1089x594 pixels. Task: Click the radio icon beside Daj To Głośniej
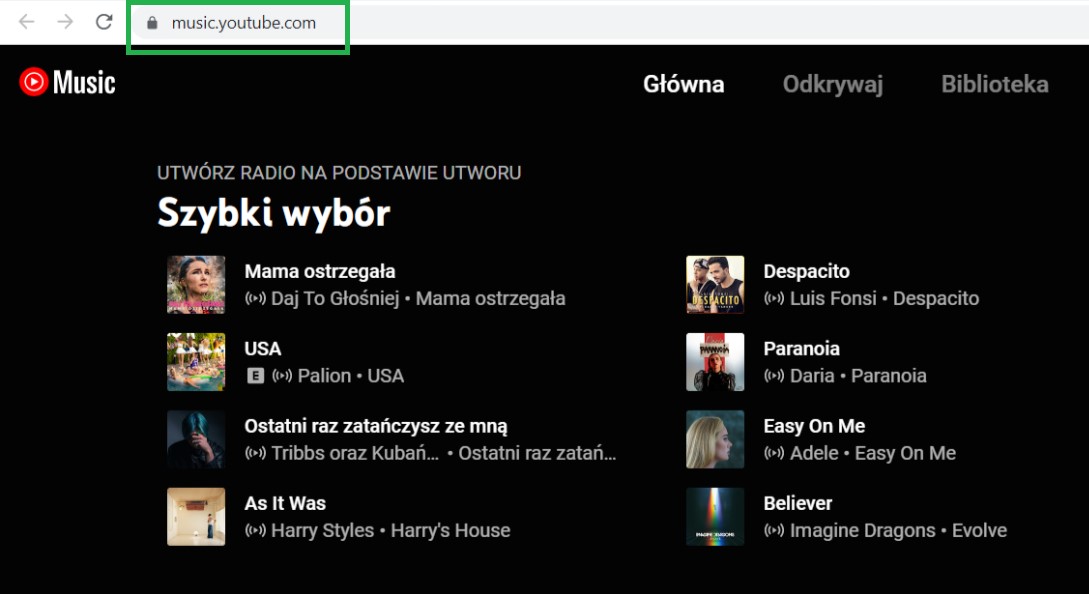255,299
